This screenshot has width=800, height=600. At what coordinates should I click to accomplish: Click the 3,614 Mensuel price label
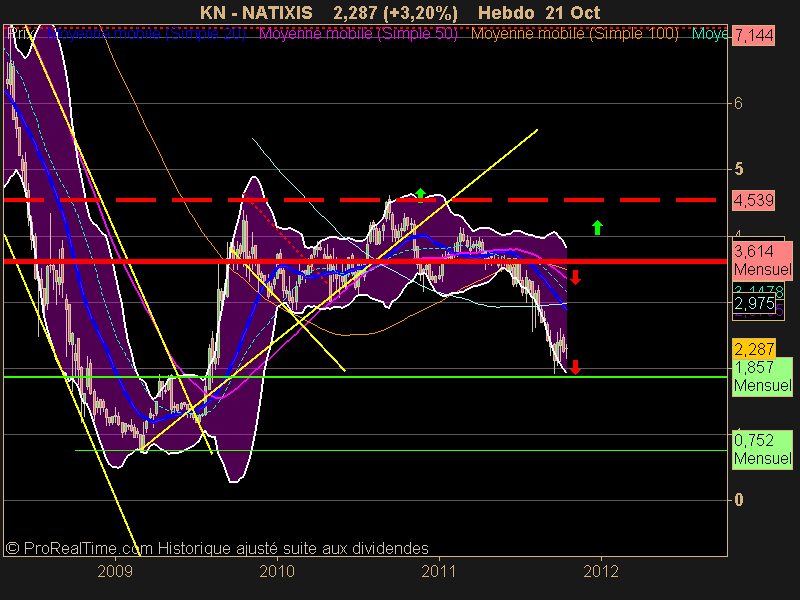click(762, 260)
